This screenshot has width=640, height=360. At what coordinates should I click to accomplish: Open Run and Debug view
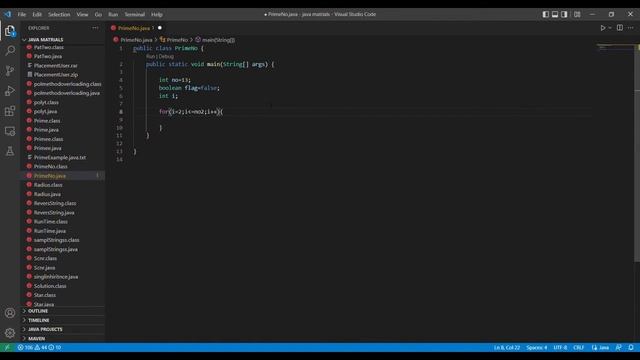click(10, 91)
